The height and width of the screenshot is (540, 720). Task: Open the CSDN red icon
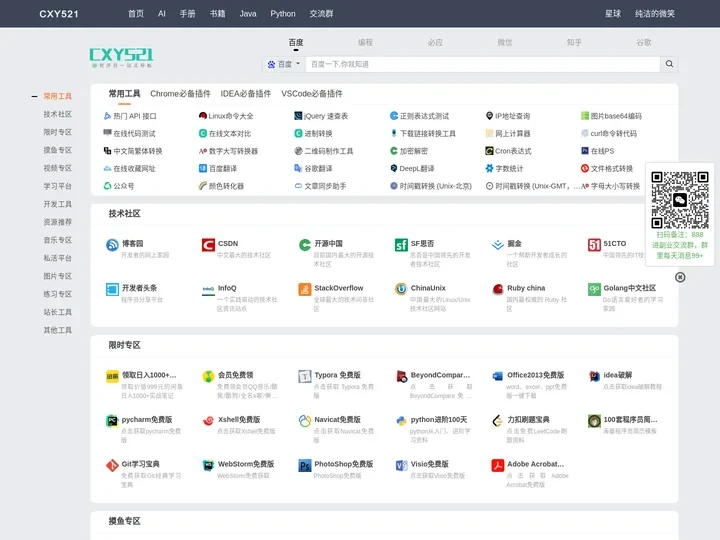(208, 245)
